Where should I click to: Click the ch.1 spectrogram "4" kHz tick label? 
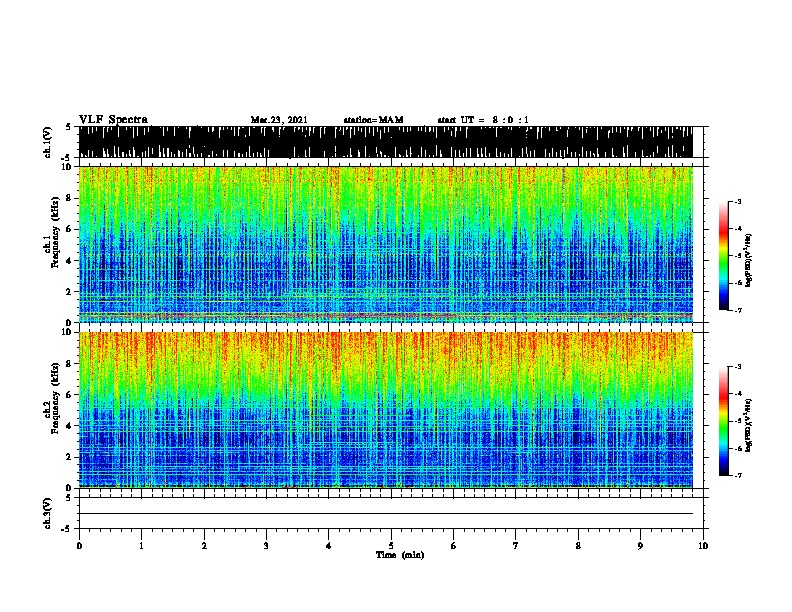pyautogui.click(x=70, y=261)
